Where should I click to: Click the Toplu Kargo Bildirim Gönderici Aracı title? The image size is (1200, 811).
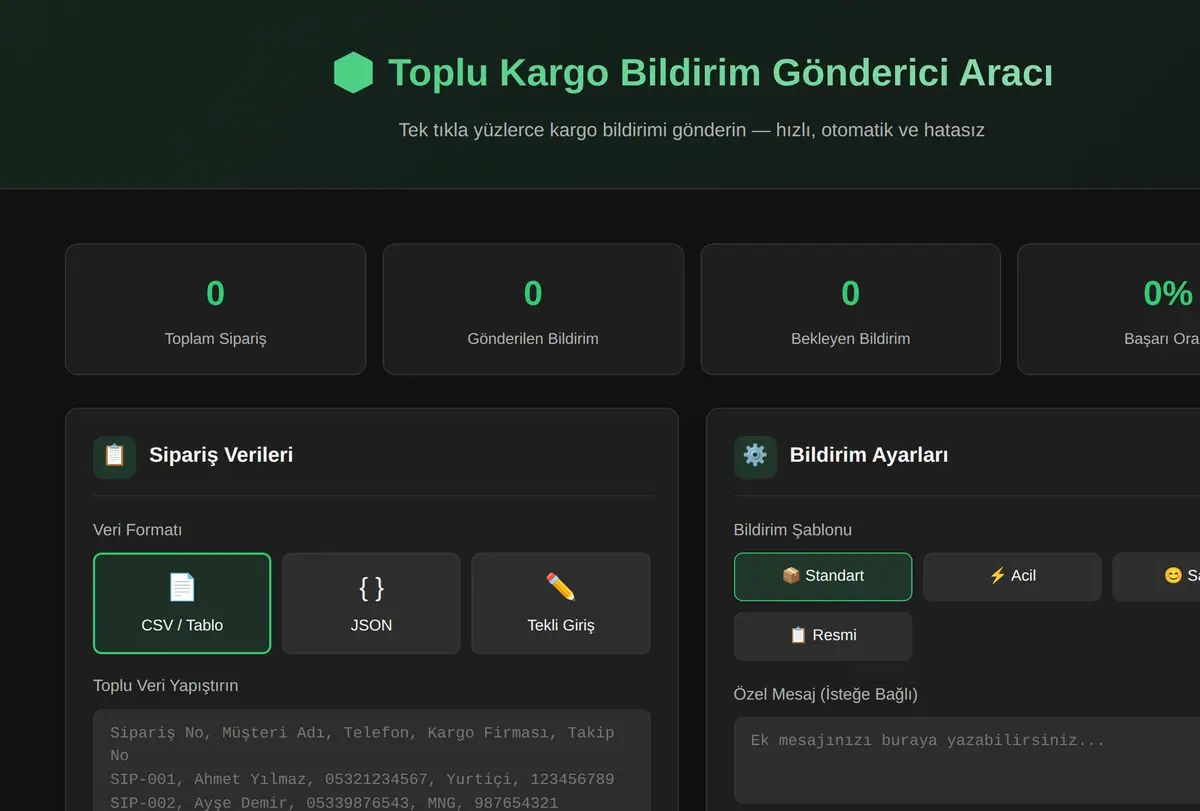pyautogui.click(x=720, y=73)
